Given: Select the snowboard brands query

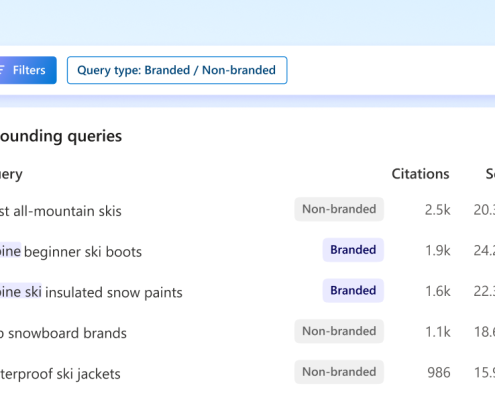Looking at the screenshot, I should (63, 333).
